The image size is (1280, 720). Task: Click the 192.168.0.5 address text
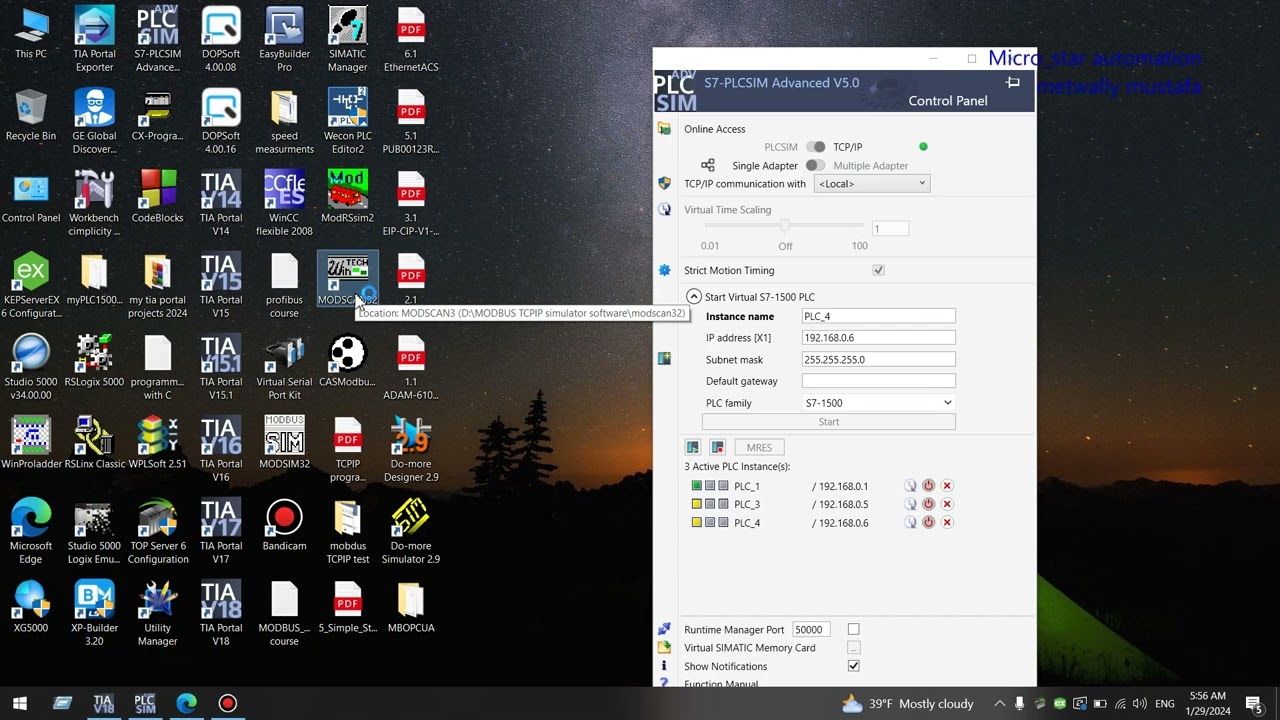point(843,504)
